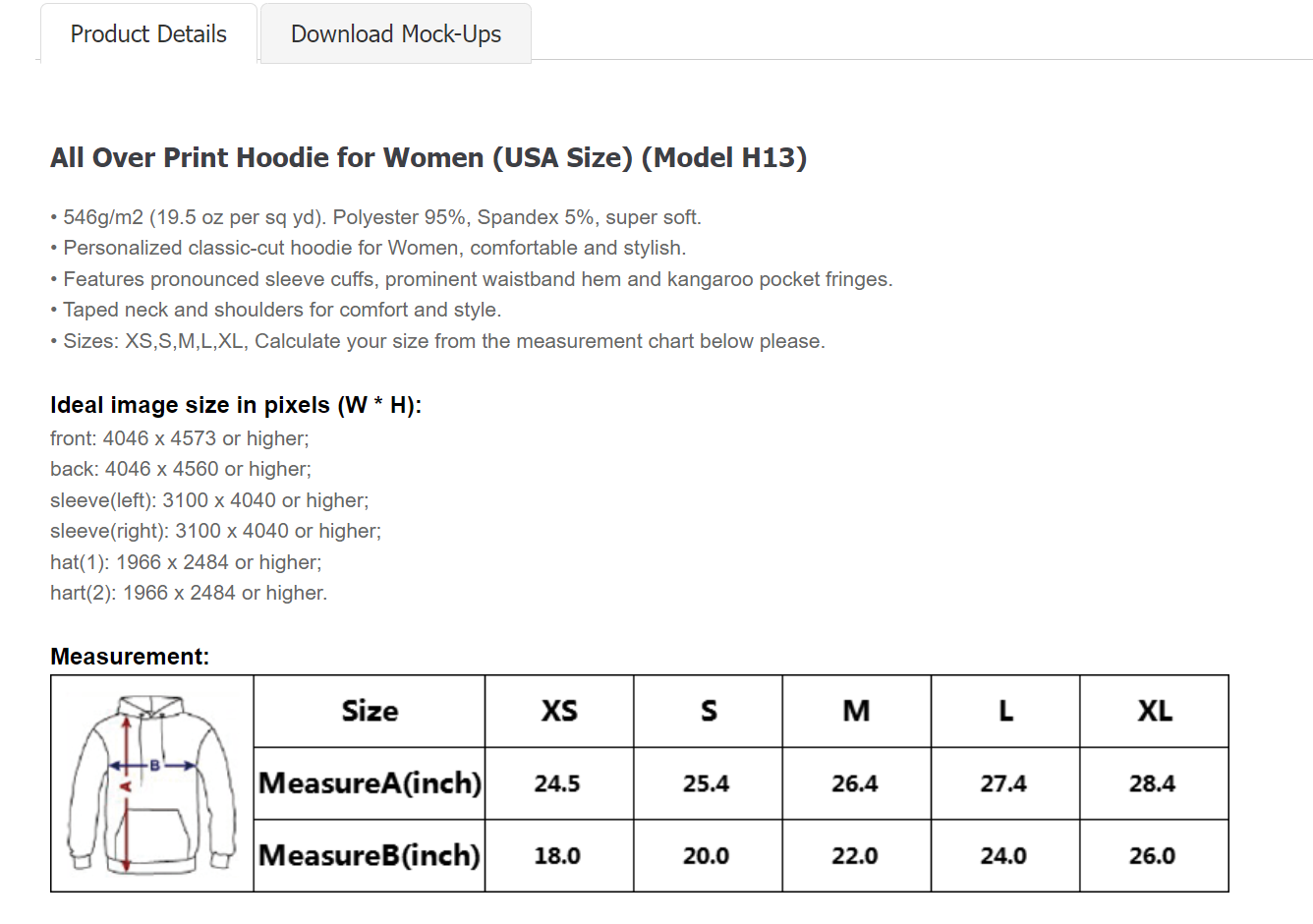The width and height of the screenshot is (1313, 924).
Task: Click the MeasureB(inch) row label
Action: pyautogui.click(x=369, y=855)
